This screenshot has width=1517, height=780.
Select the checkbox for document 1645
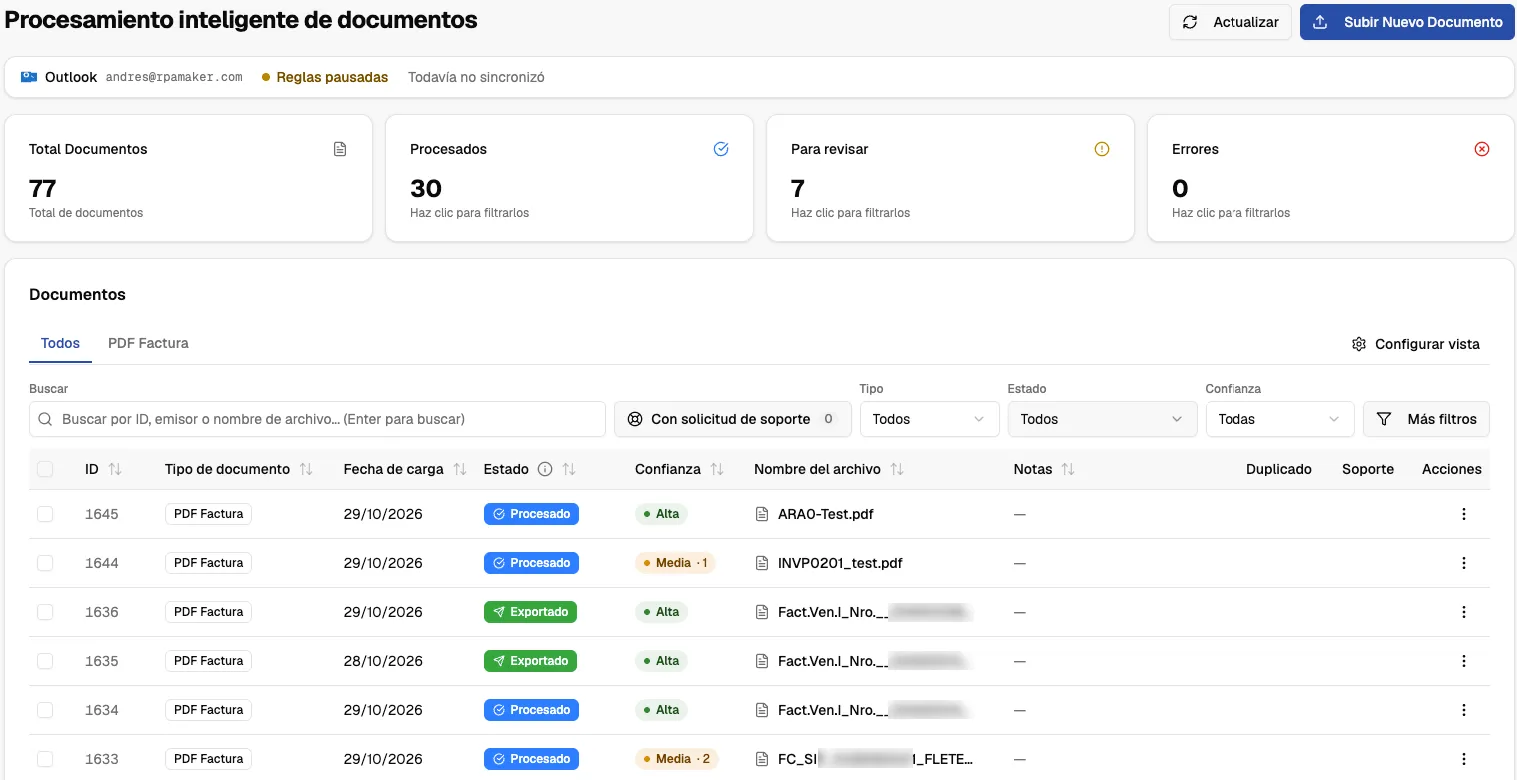point(45,514)
